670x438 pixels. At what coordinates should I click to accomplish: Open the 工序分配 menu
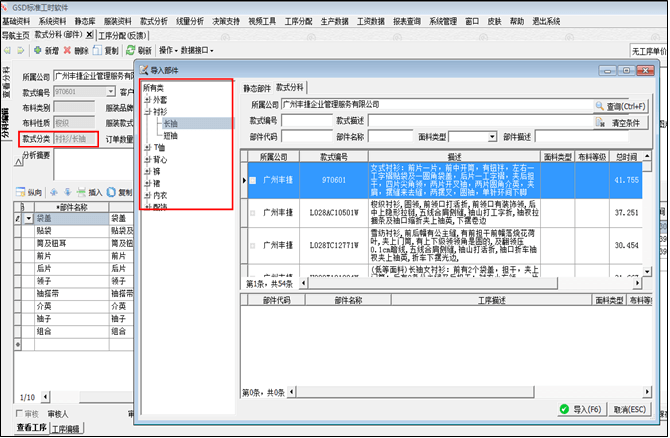coord(298,21)
